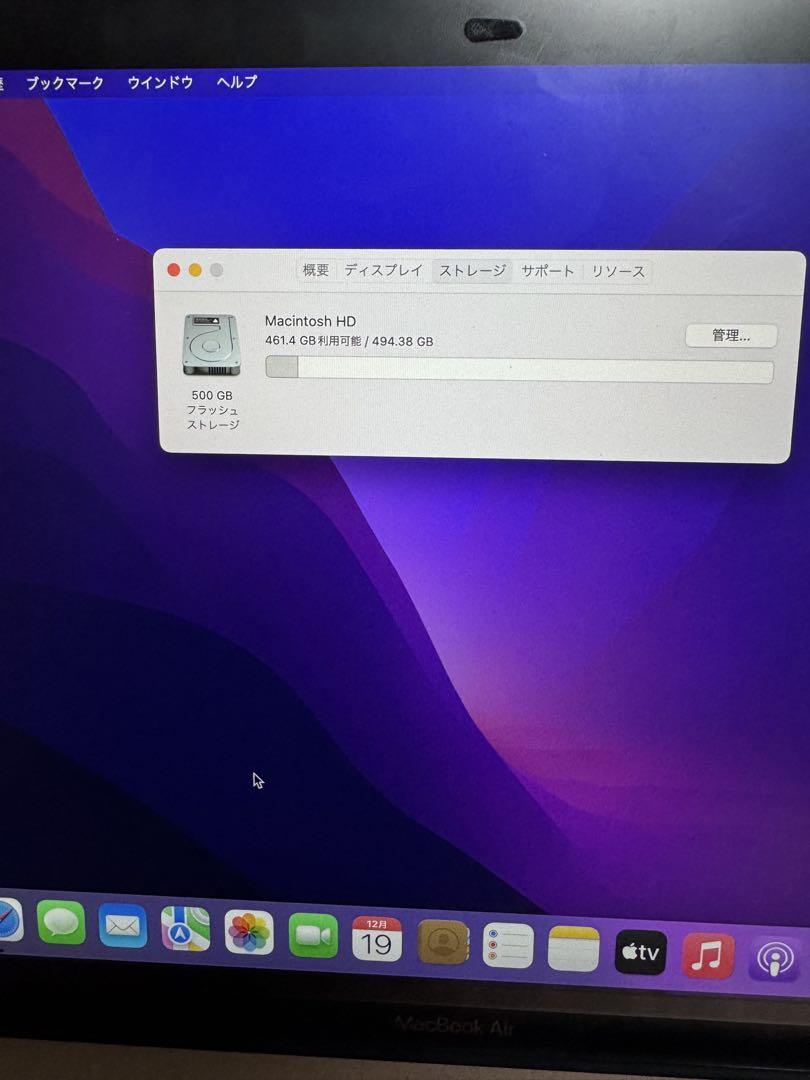Screen dimensions: 810x1080
Task: Click the storage usage bar
Action: [519, 370]
